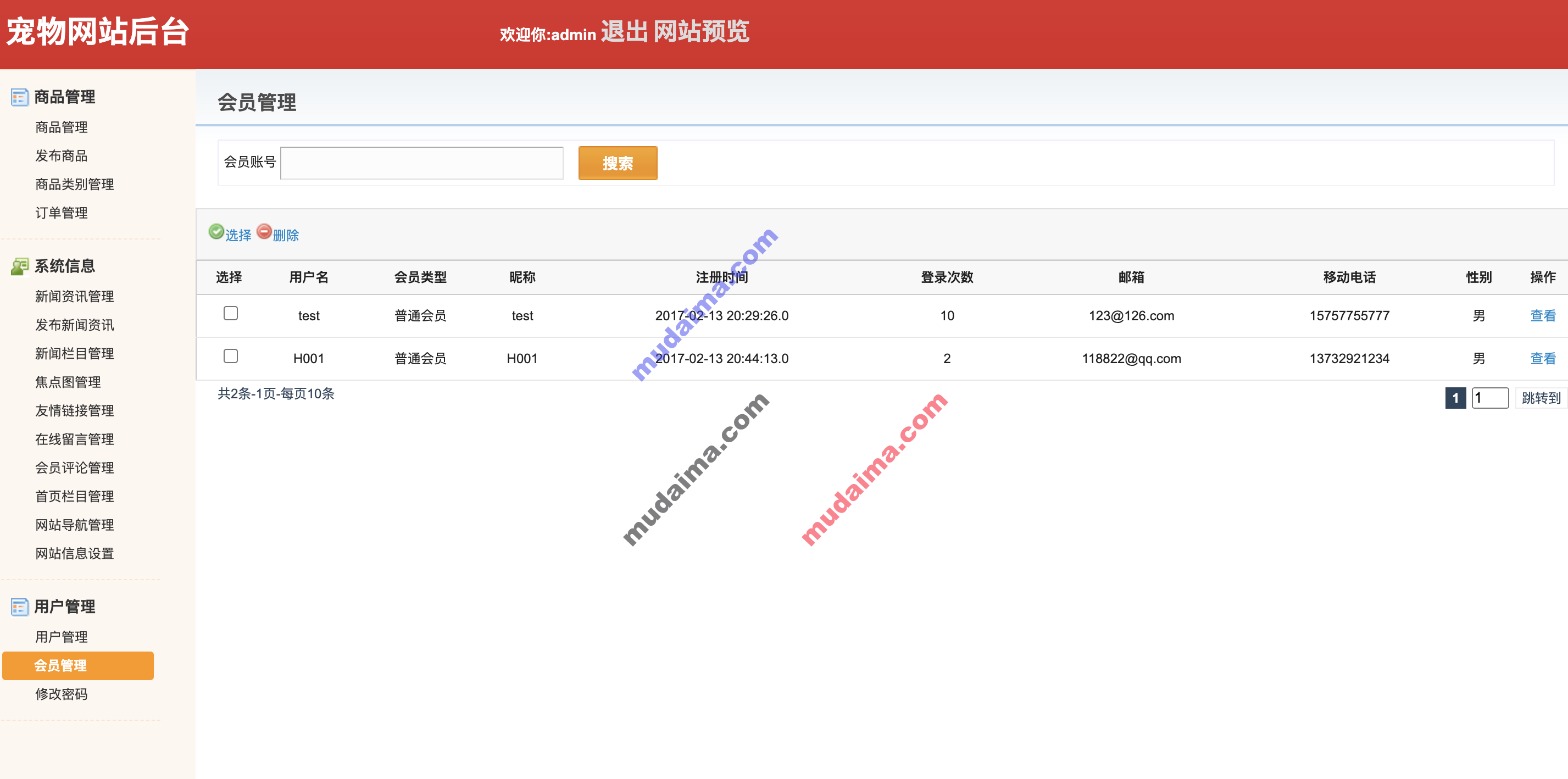Tick the checkbox for user test
1568x779 pixels.
point(231,314)
